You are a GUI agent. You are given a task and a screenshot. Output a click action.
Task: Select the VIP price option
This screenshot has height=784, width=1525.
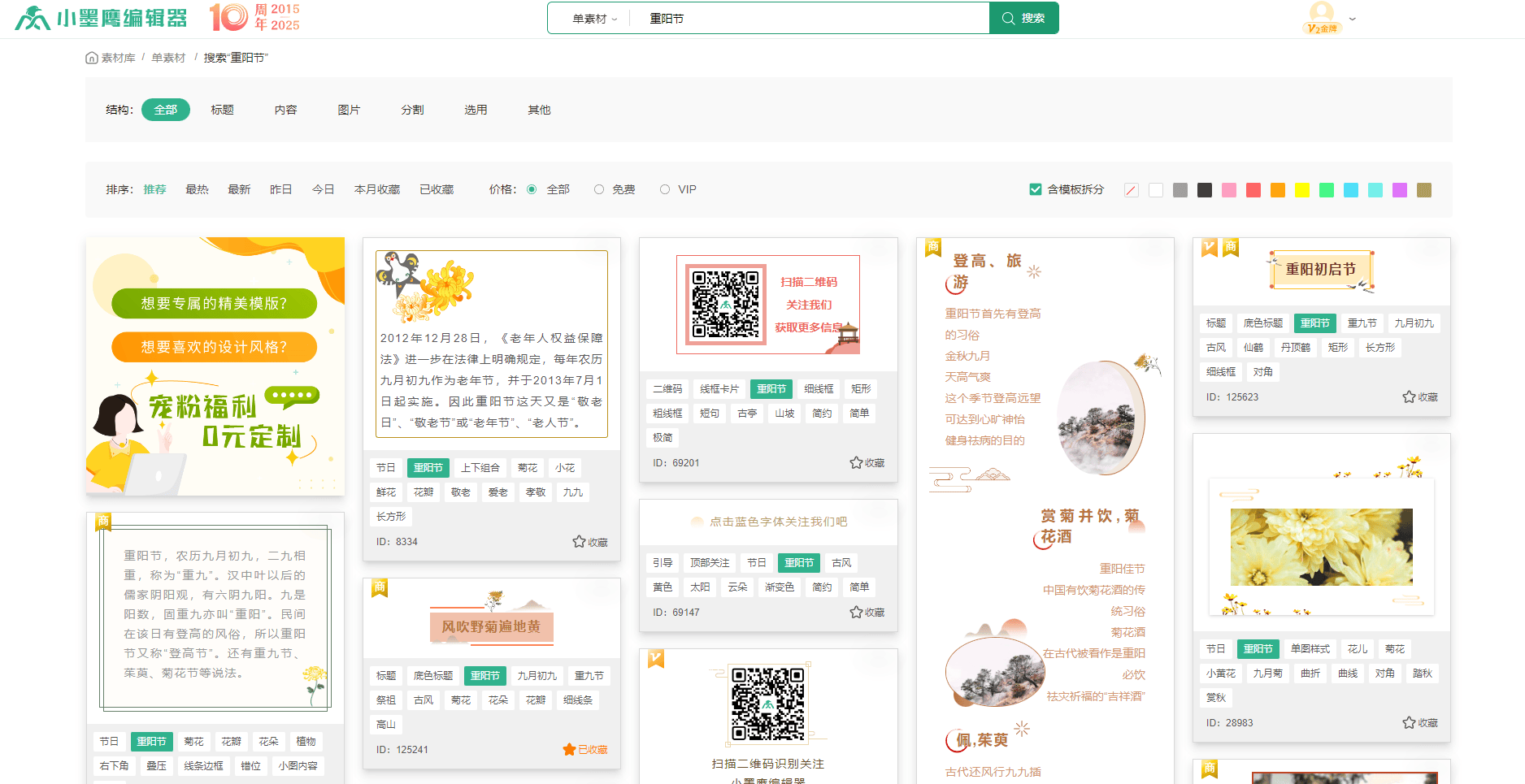665,189
